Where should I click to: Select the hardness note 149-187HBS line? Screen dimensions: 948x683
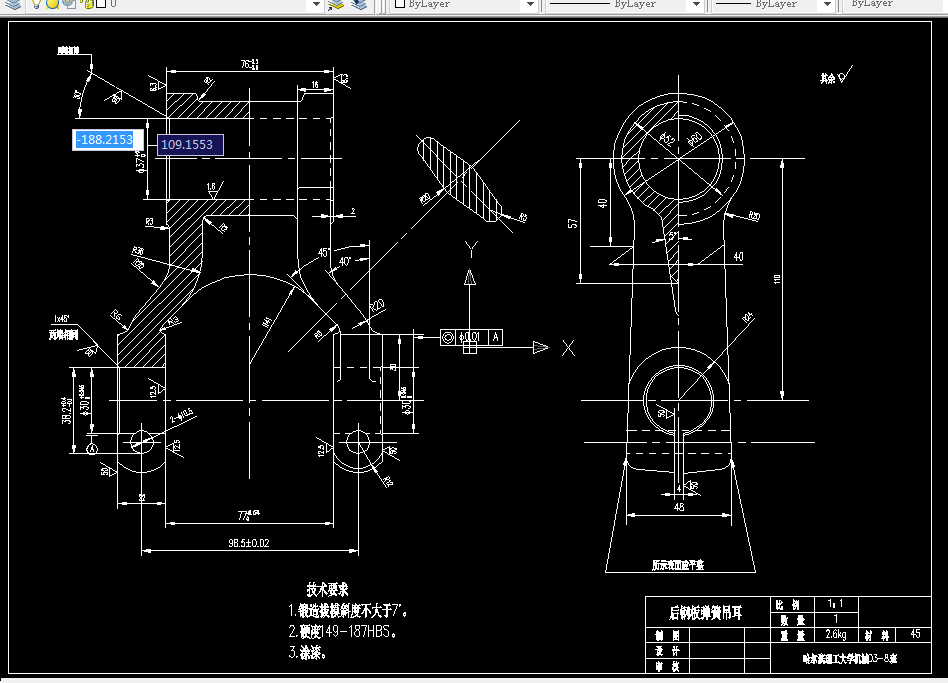[343, 632]
